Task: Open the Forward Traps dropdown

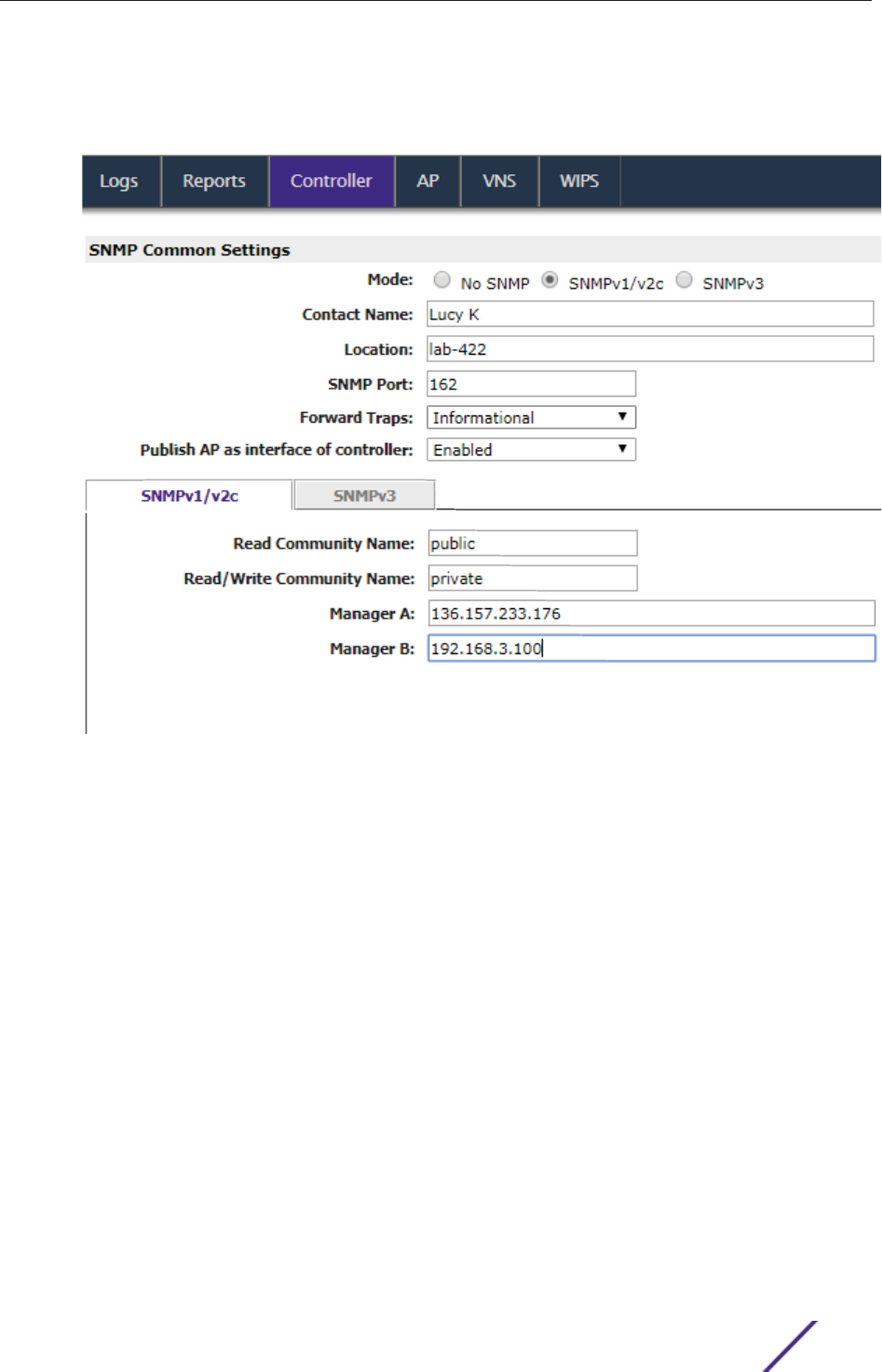Action: pos(531,417)
